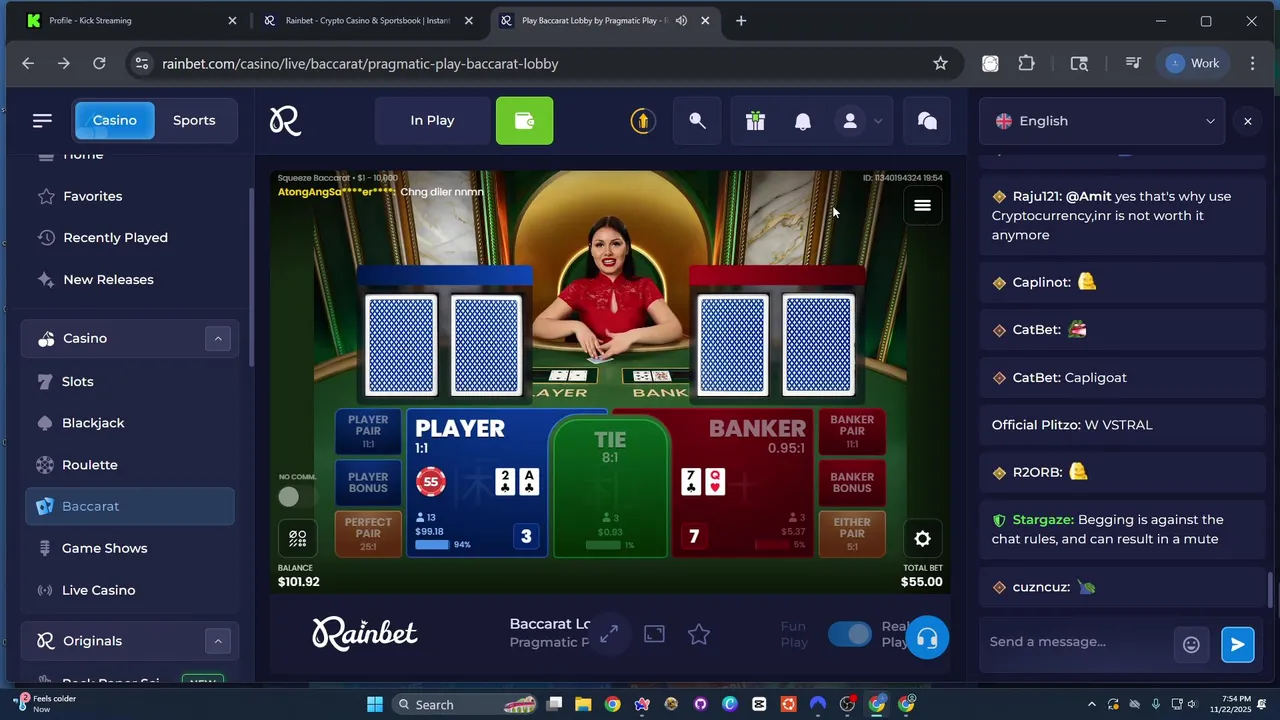Open a new browser tab
The width and height of the screenshot is (1280, 720).
741,20
